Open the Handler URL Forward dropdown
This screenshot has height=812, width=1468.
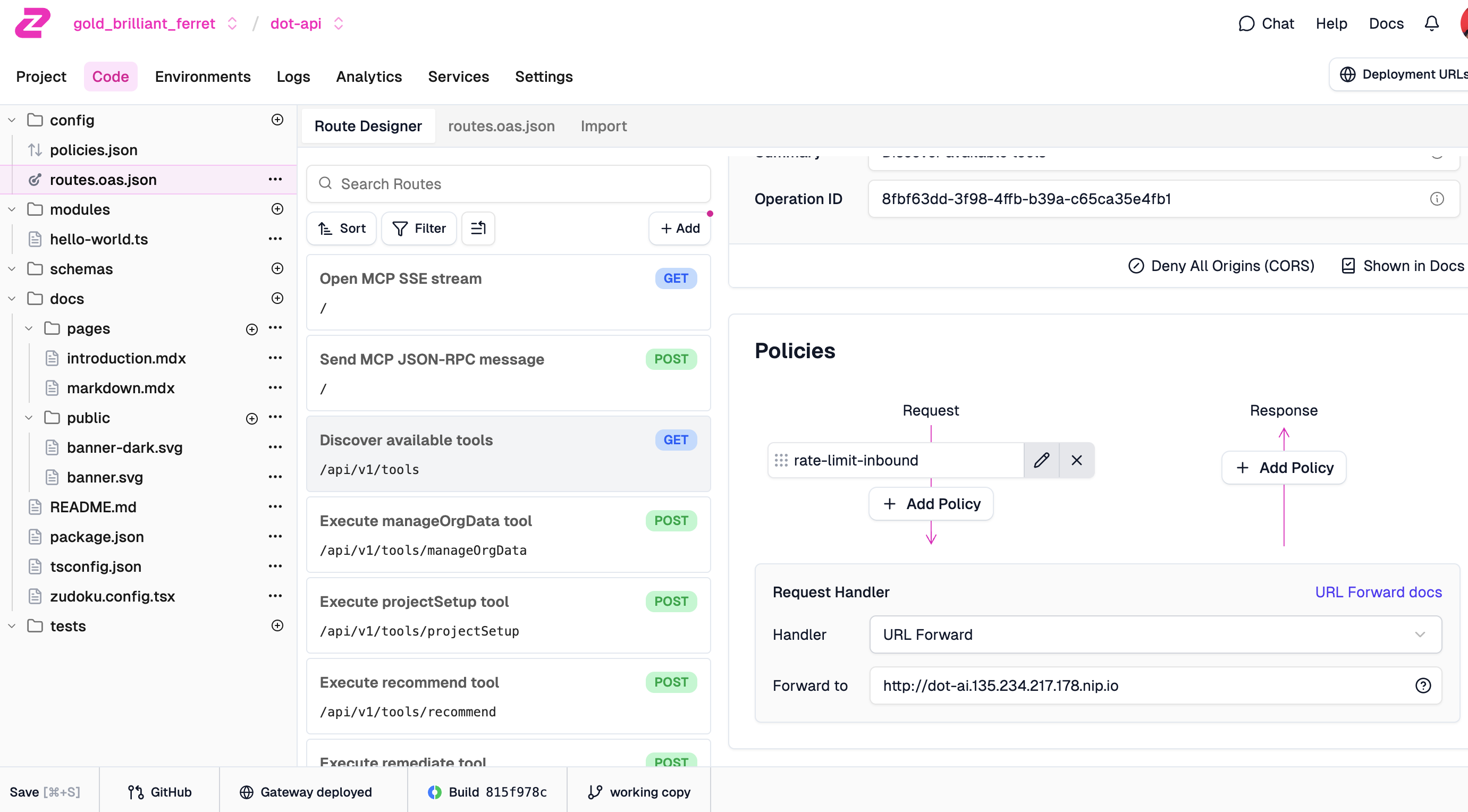point(1155,634)
